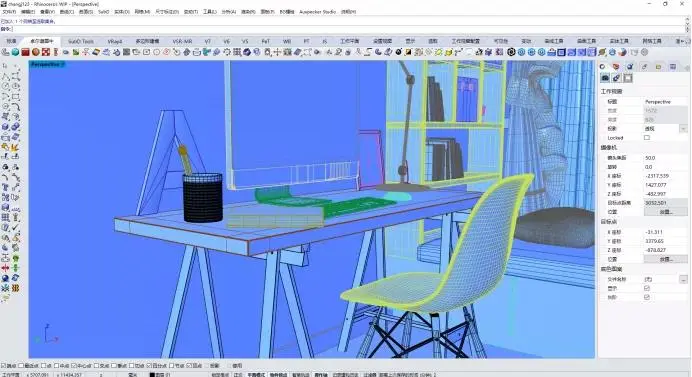This screenshot has width=692, height=377.
Task: Click the camera Y field showing 1427.077
Action: [666, 185]
